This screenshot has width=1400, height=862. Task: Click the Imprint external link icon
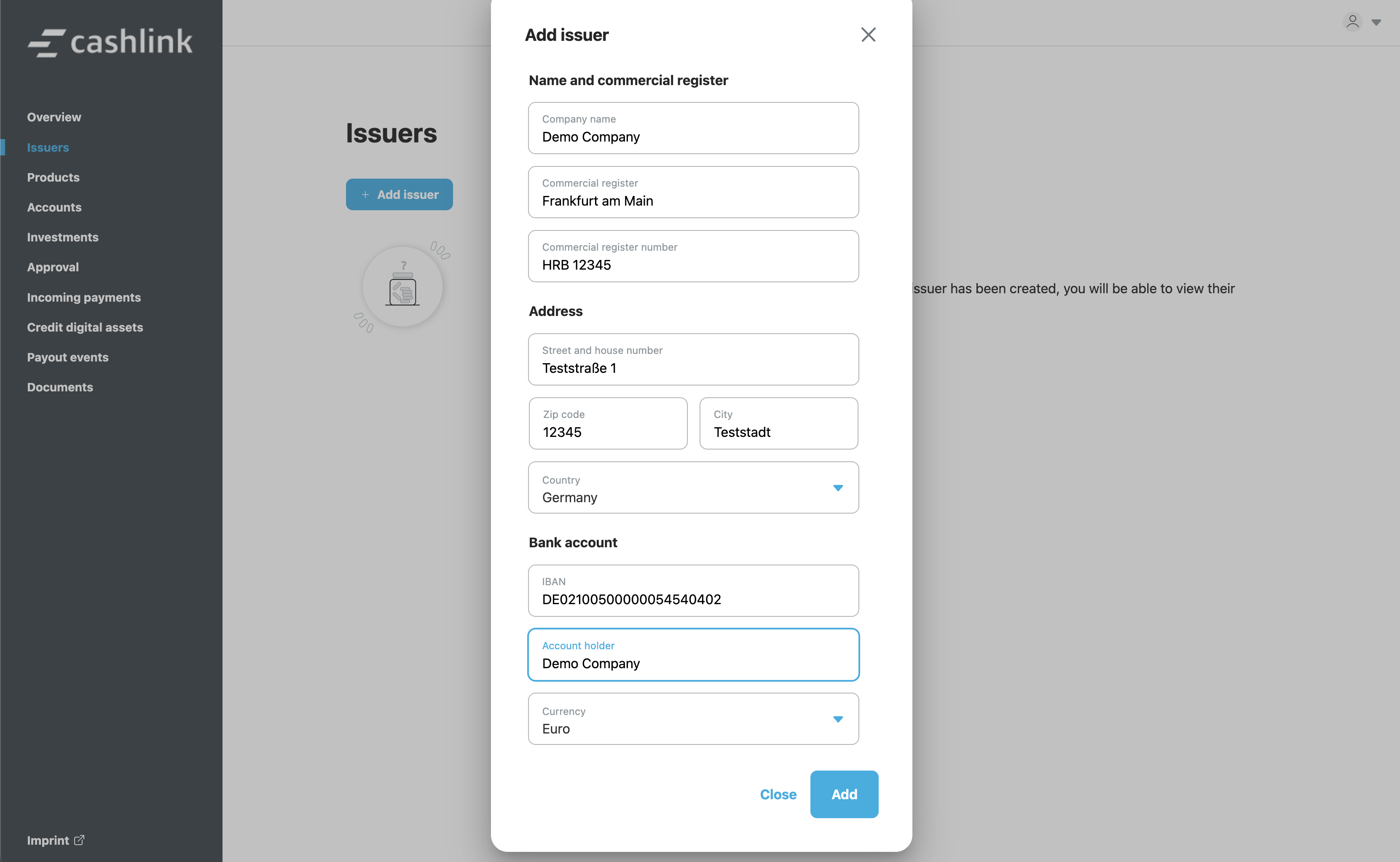coord(79,840)
